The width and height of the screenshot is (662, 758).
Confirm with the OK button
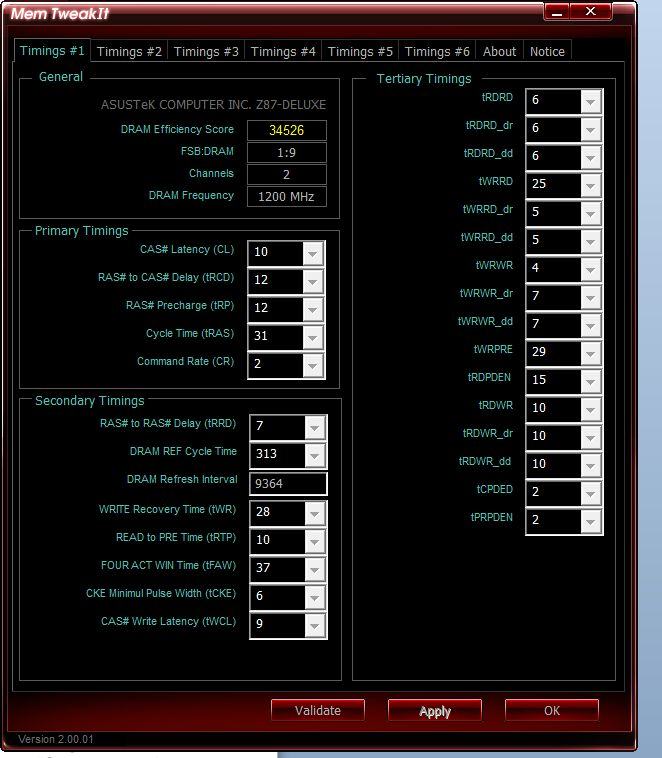tap(552, 710)
